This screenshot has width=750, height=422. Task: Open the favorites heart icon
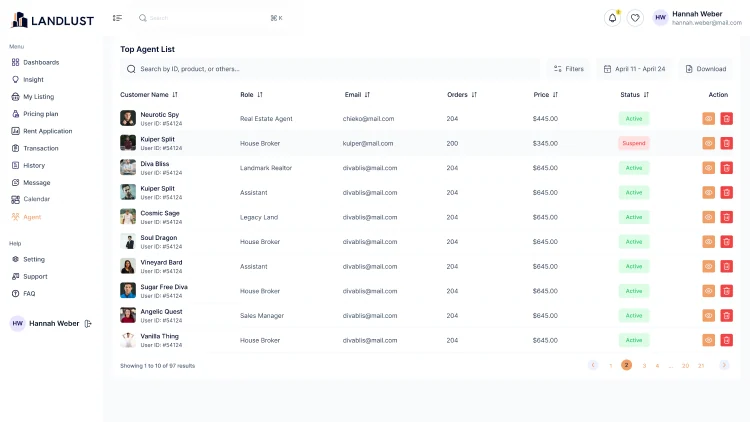click(x=635, y=18)
